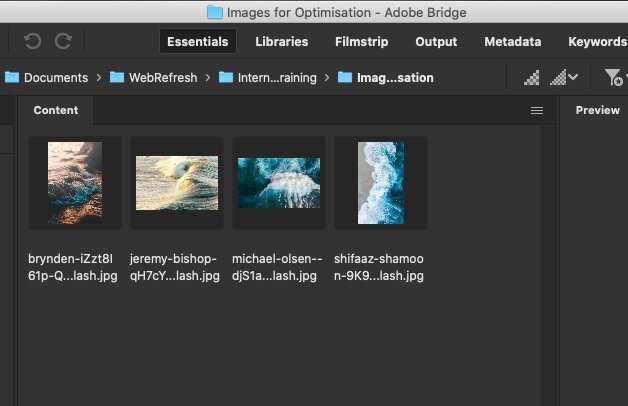The height and width of the screenshot is (406, 628).
Task: Select the jeremy-bishop wave thumbnail
Action: click(x=177, y=183)
